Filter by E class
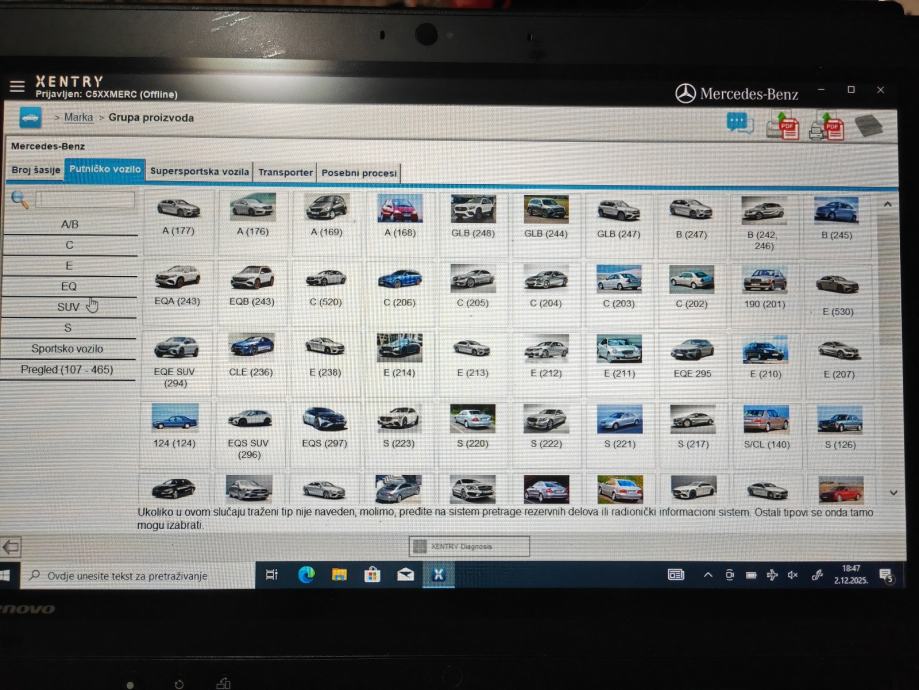This screenshot has width=919, height=690. [69, 266]
